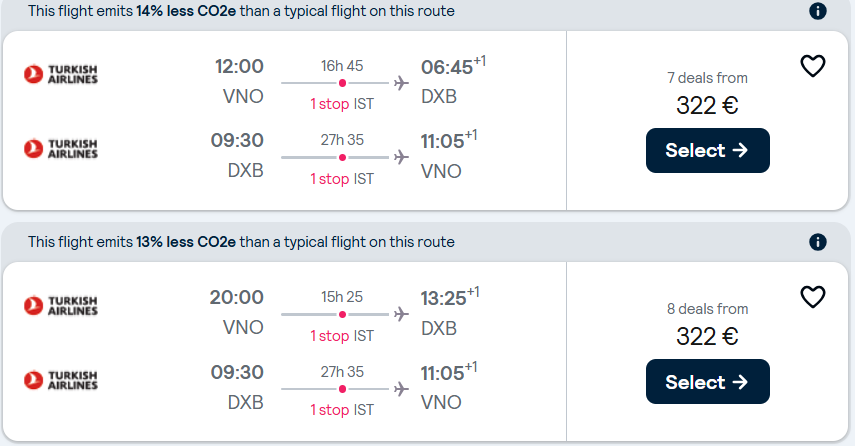Click Turkish Airlines logo on first 09:30 return

coord(61,148)
